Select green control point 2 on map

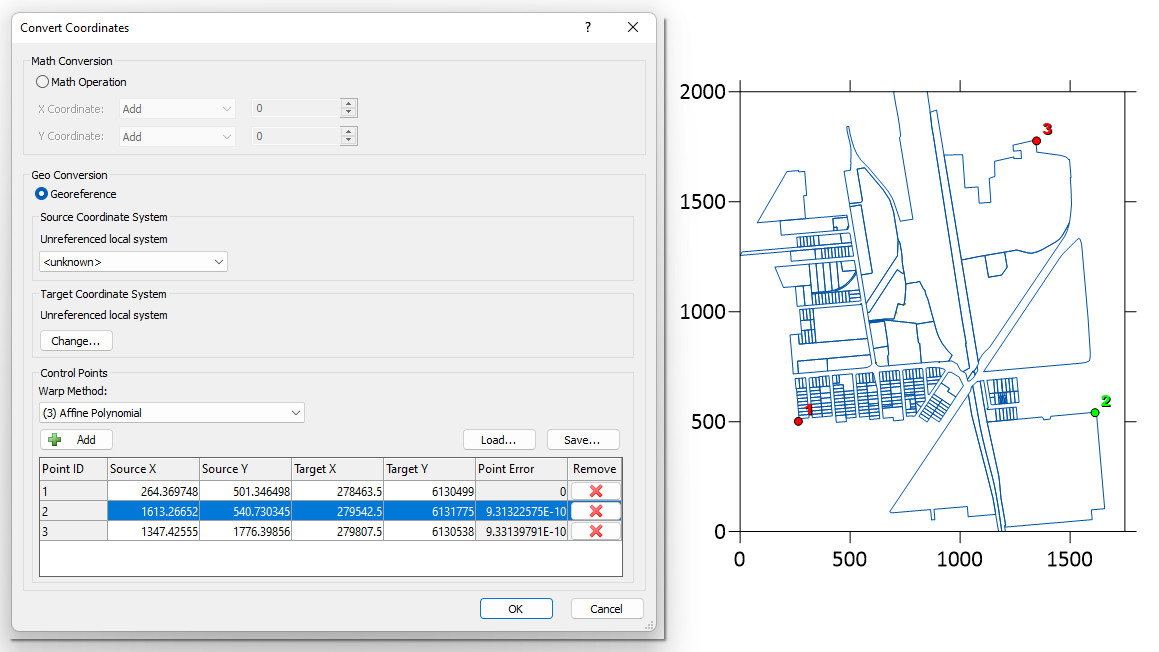pos(1096,411)
